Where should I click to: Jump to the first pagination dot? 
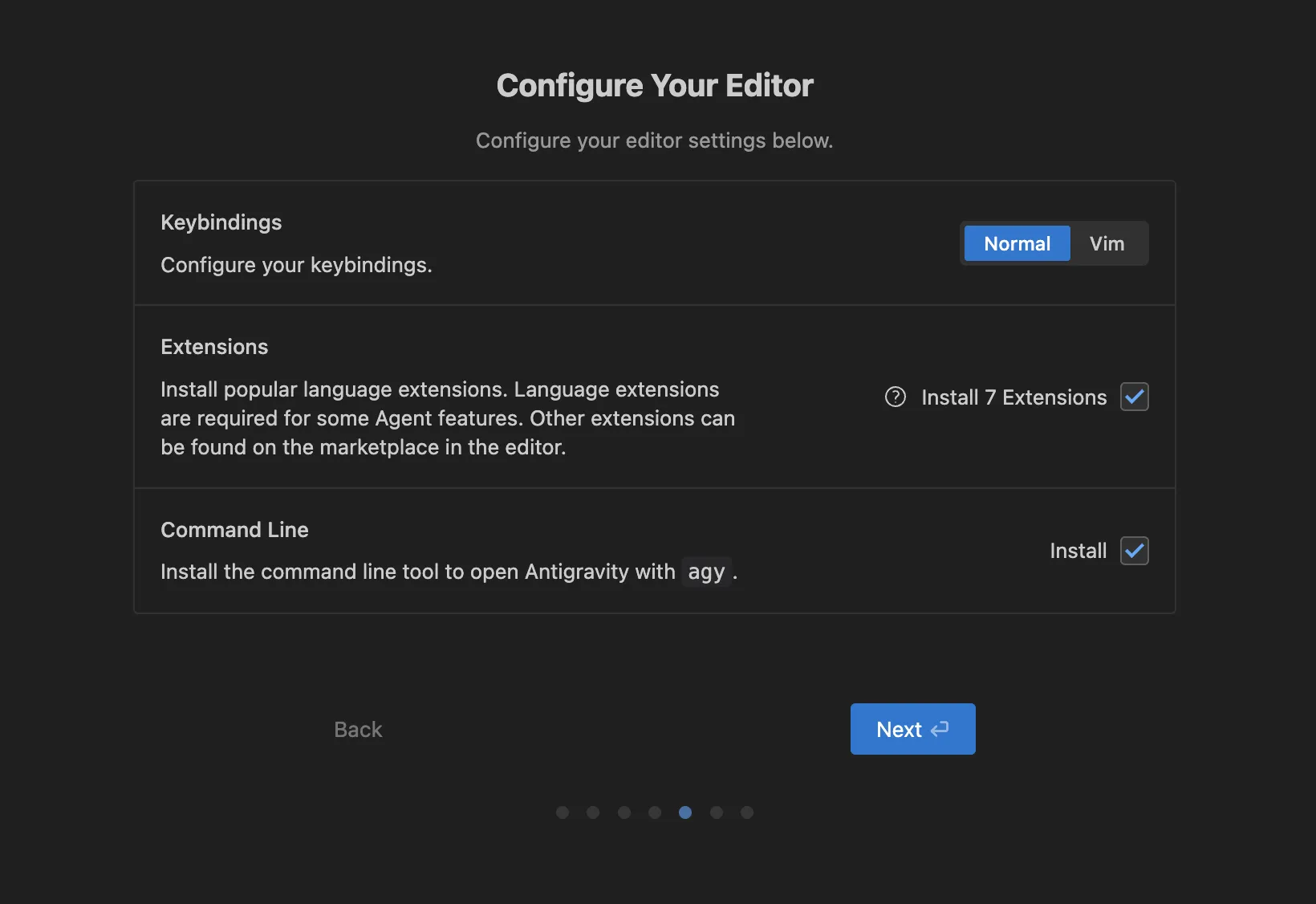pos(563,812)
